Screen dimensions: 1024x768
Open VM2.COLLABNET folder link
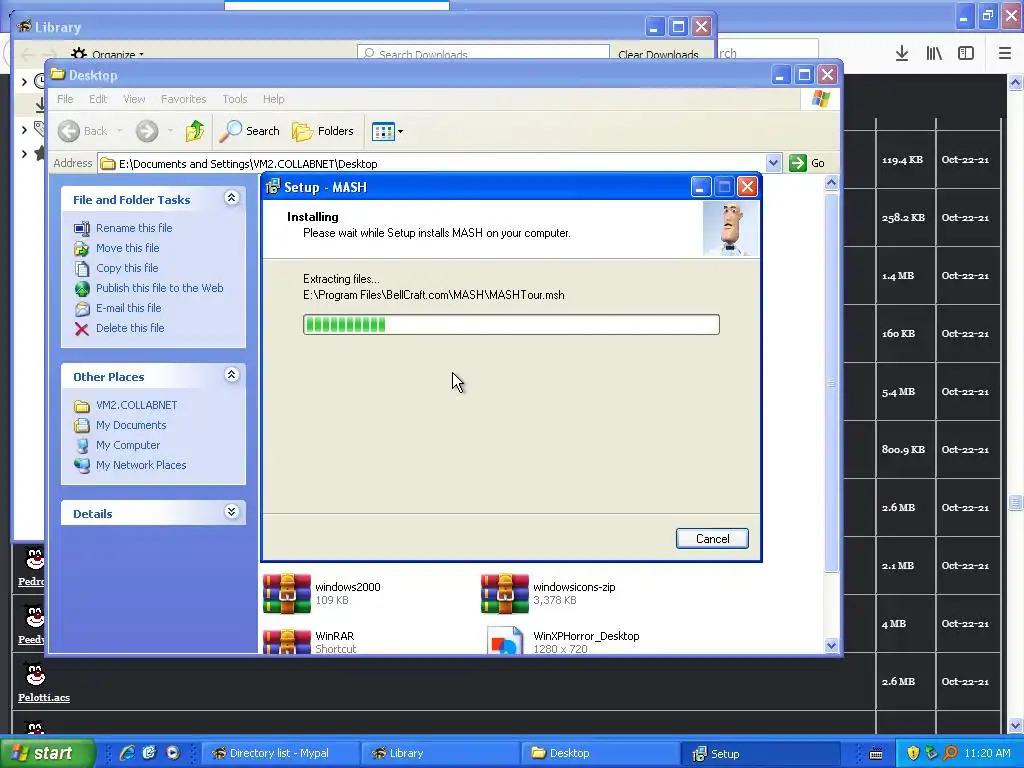coord(136,406)
